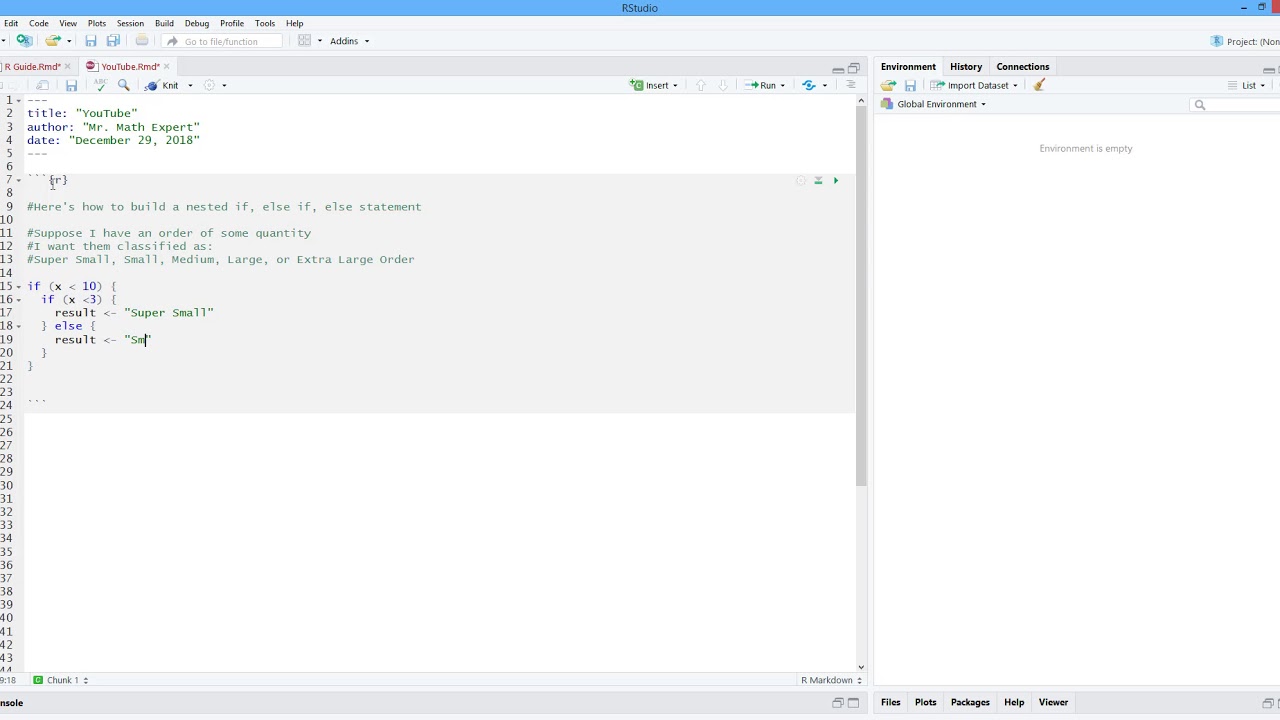1280x720 pixels.
Task: Minimize the Console pane
Action: pos(838,703)
